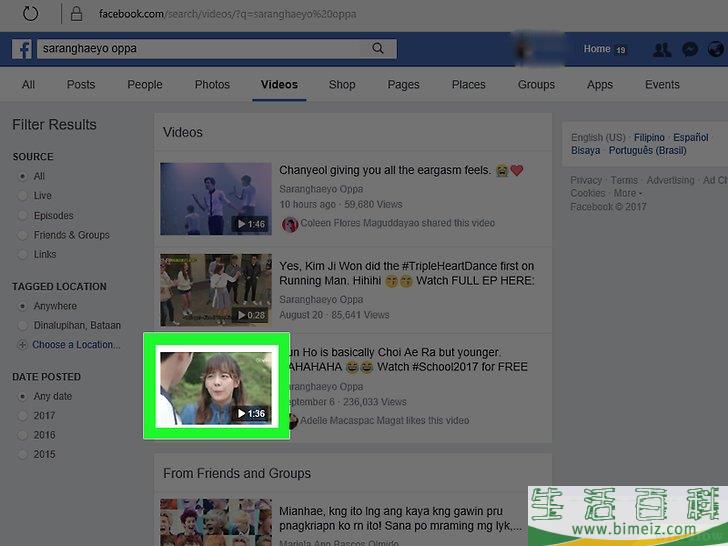Select the Anywhere location radio button

coord(22,306)
